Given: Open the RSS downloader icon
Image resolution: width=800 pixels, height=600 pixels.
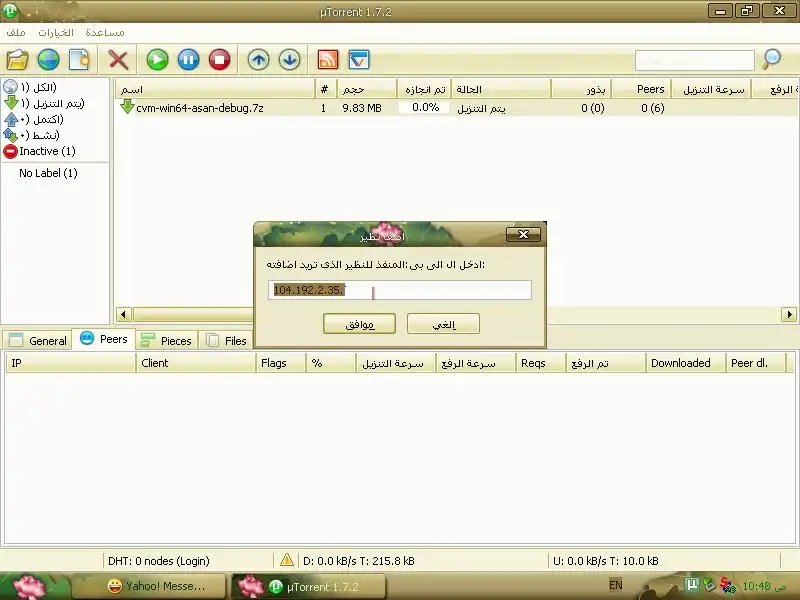Looking at the screenshot, I should click(328, 60).
